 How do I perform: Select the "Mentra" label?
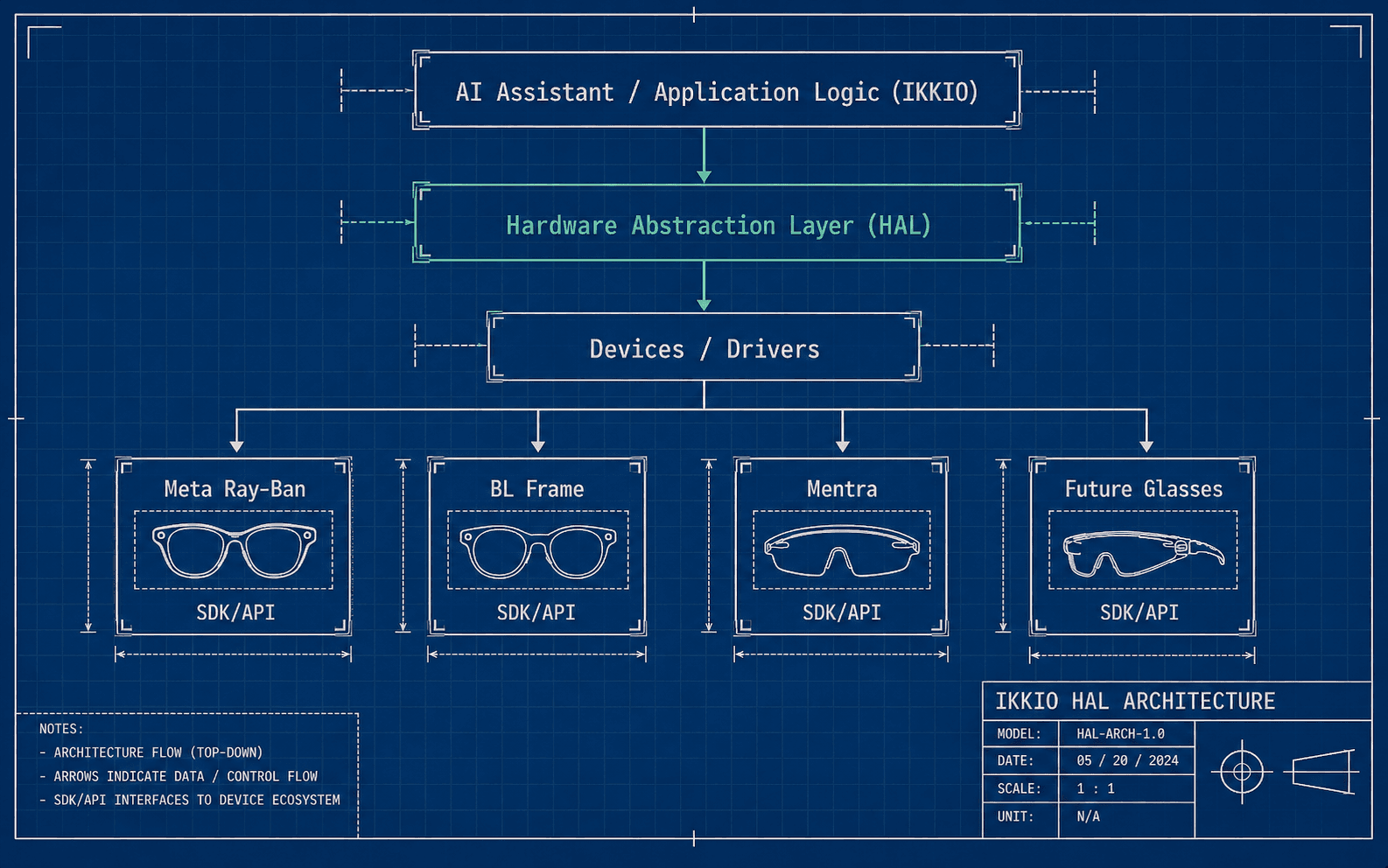pyautogui.click(x=842, y=489)
